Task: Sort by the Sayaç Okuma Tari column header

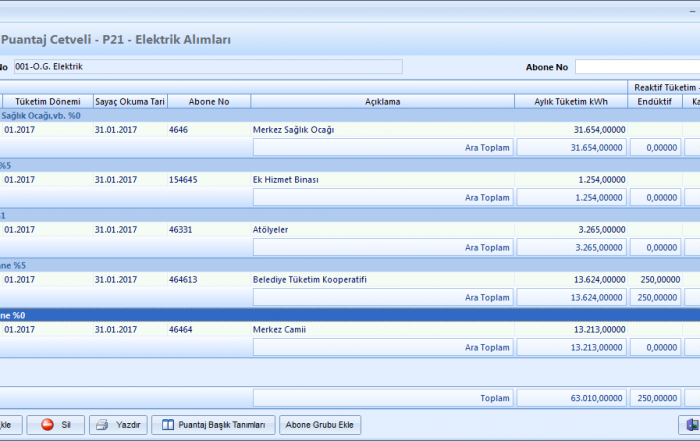Action: coord(128,101)
